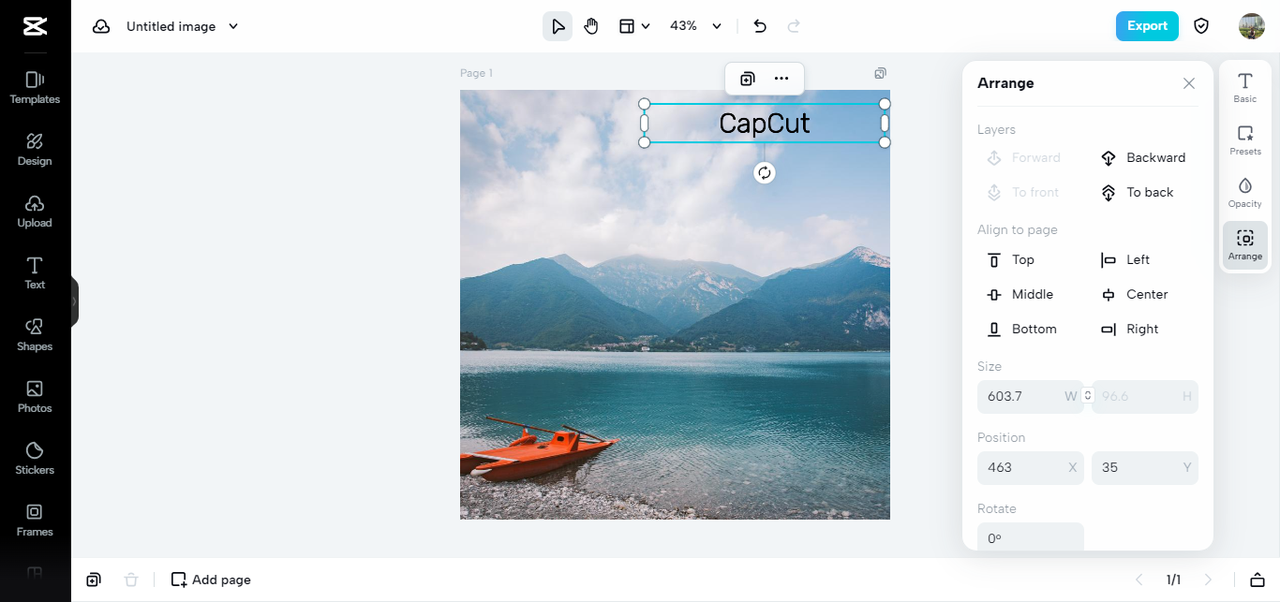1280x602 pixels.
Task: Toggle the aspect ratio lock between W and H
Action: 1088,396
